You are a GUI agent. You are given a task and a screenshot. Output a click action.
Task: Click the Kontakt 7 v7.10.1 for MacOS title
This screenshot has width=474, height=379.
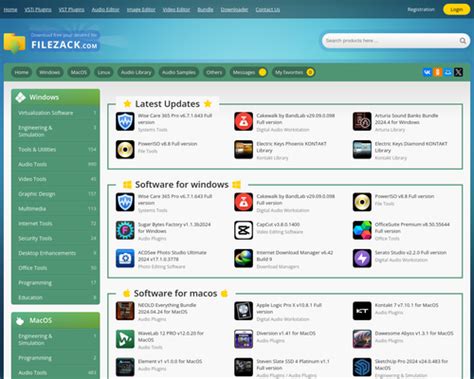pos(407,305)
